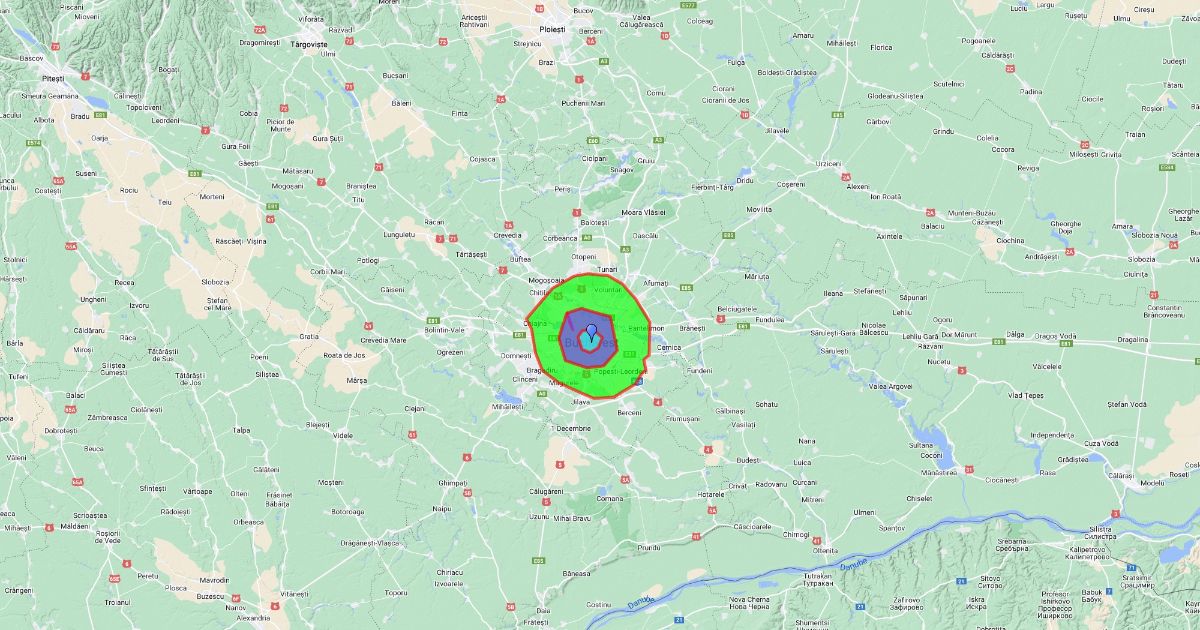Select the Oltenița label near the Danube
The image size is (1200, 630).
point(825,551)
